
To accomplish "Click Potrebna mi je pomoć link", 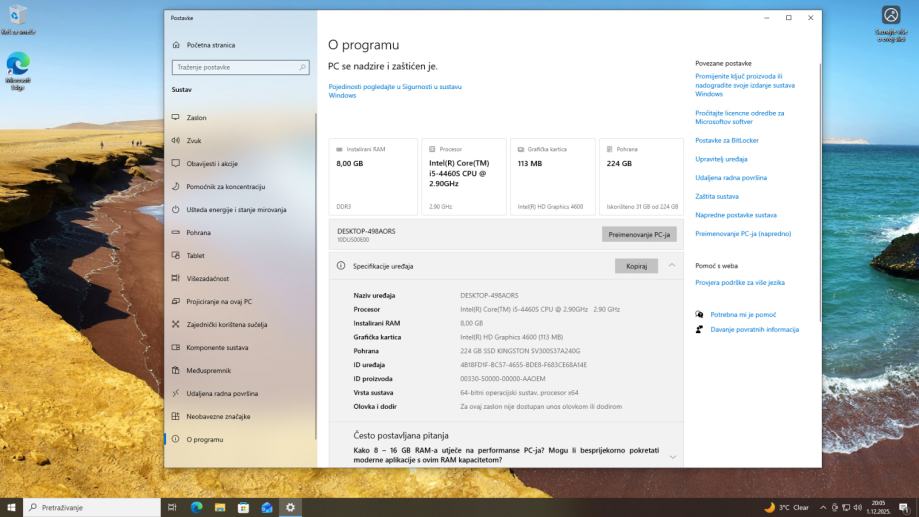I will point(743,315).
